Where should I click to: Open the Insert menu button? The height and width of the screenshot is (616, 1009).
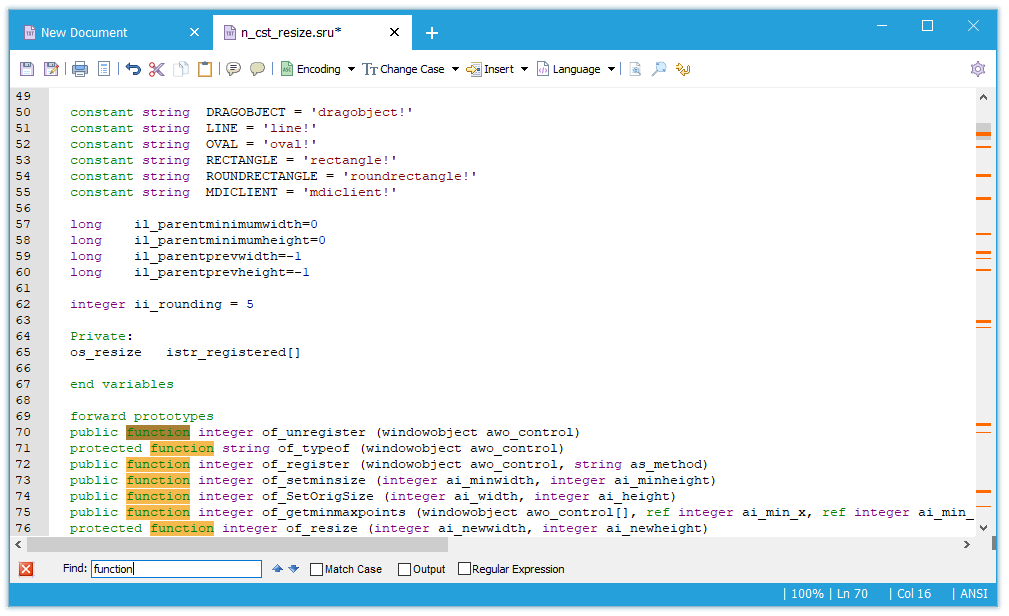click(498, 69)
